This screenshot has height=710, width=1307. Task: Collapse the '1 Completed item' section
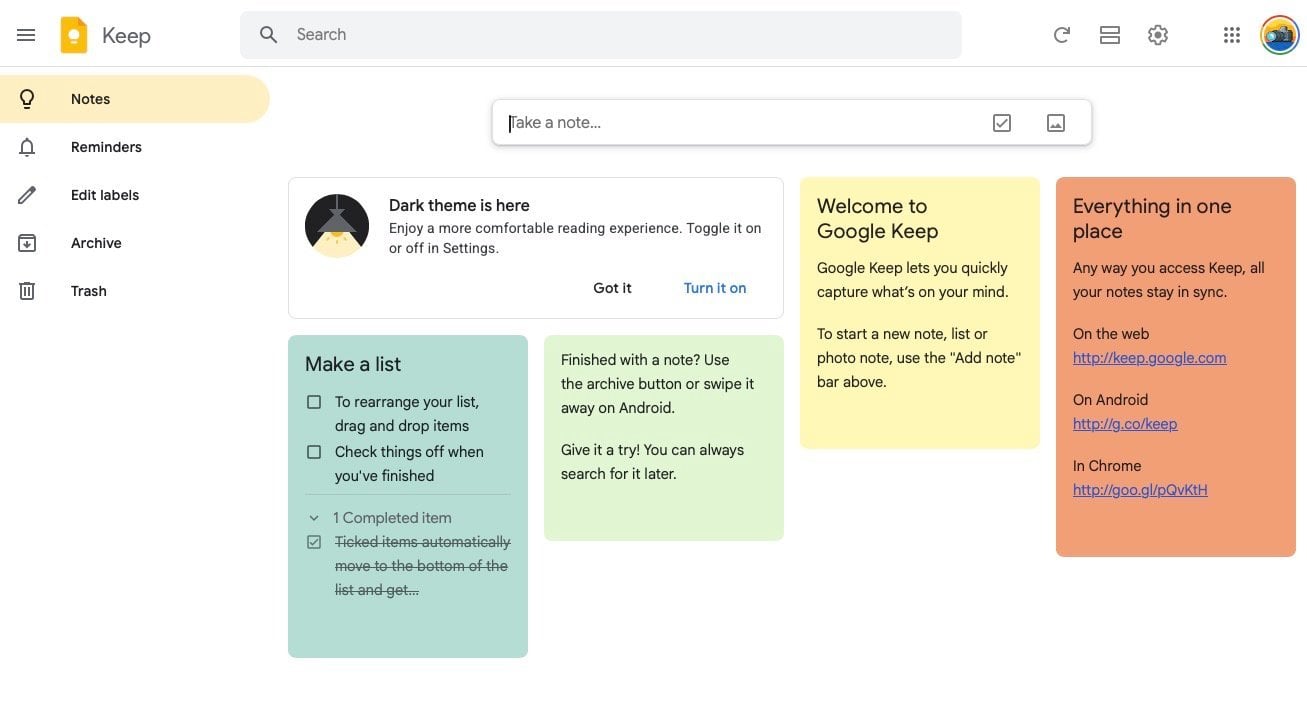(x=314, y=517)
